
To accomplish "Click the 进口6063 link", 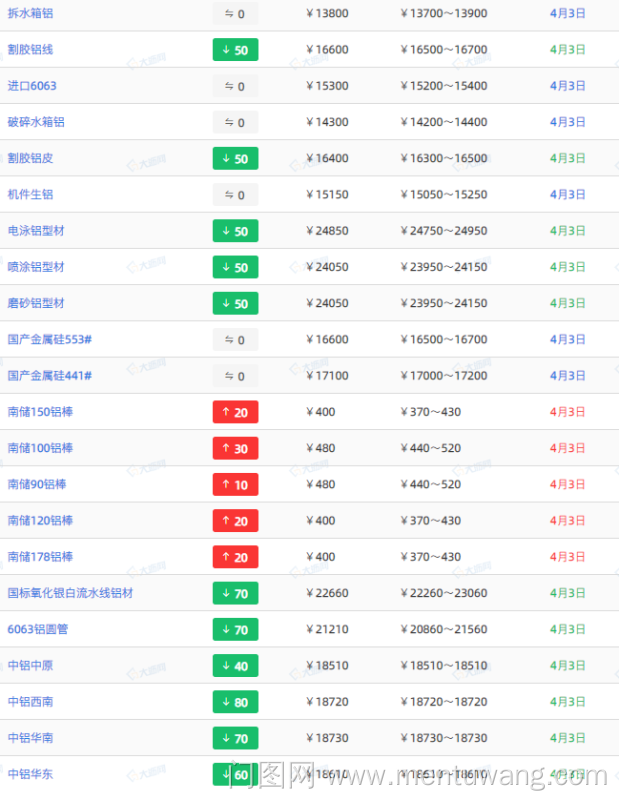I will 32,86.
